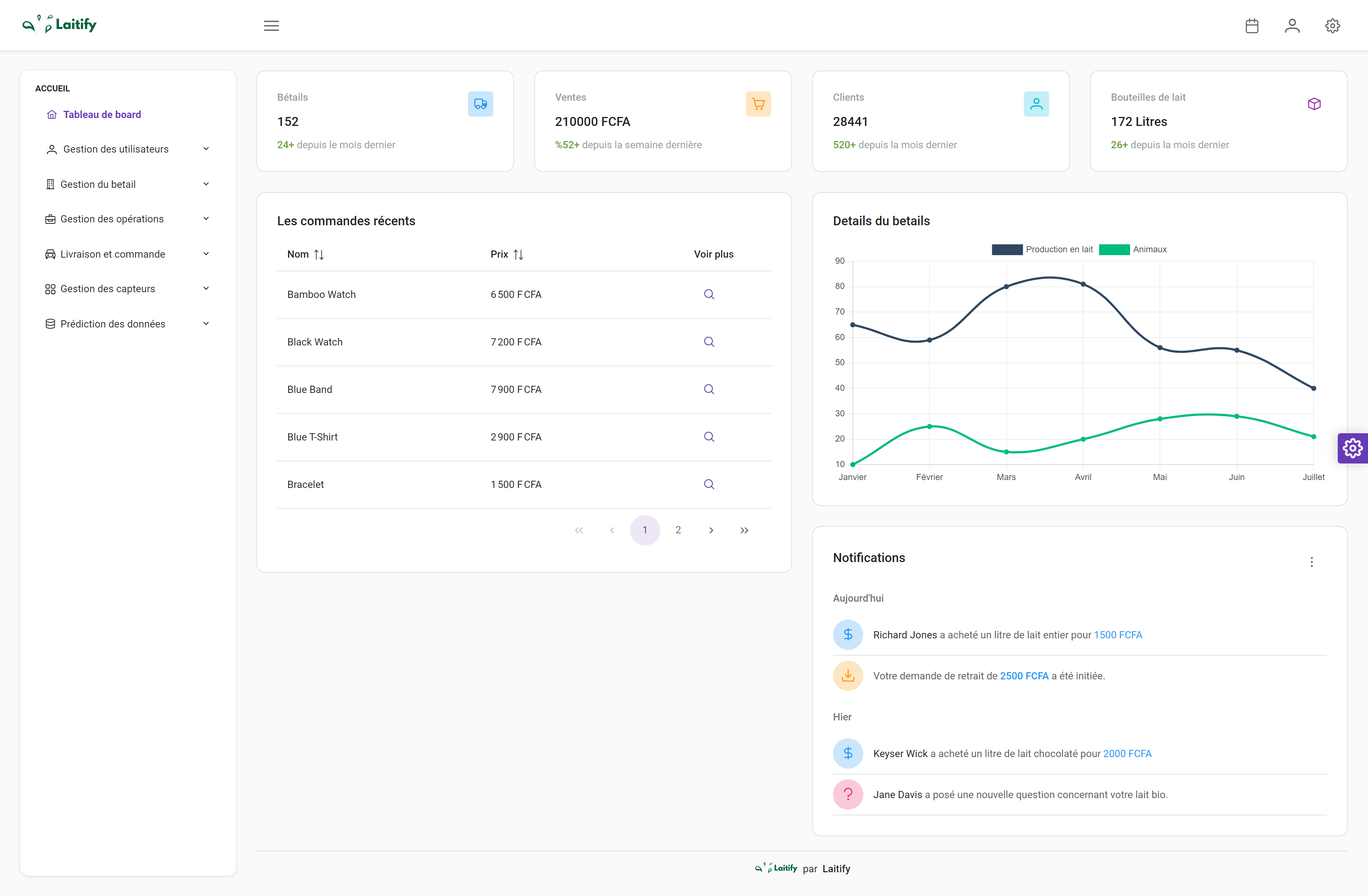Expand Gestion du betail chevron
This screenshot has width=1368, height=896.
click(206, 184)
